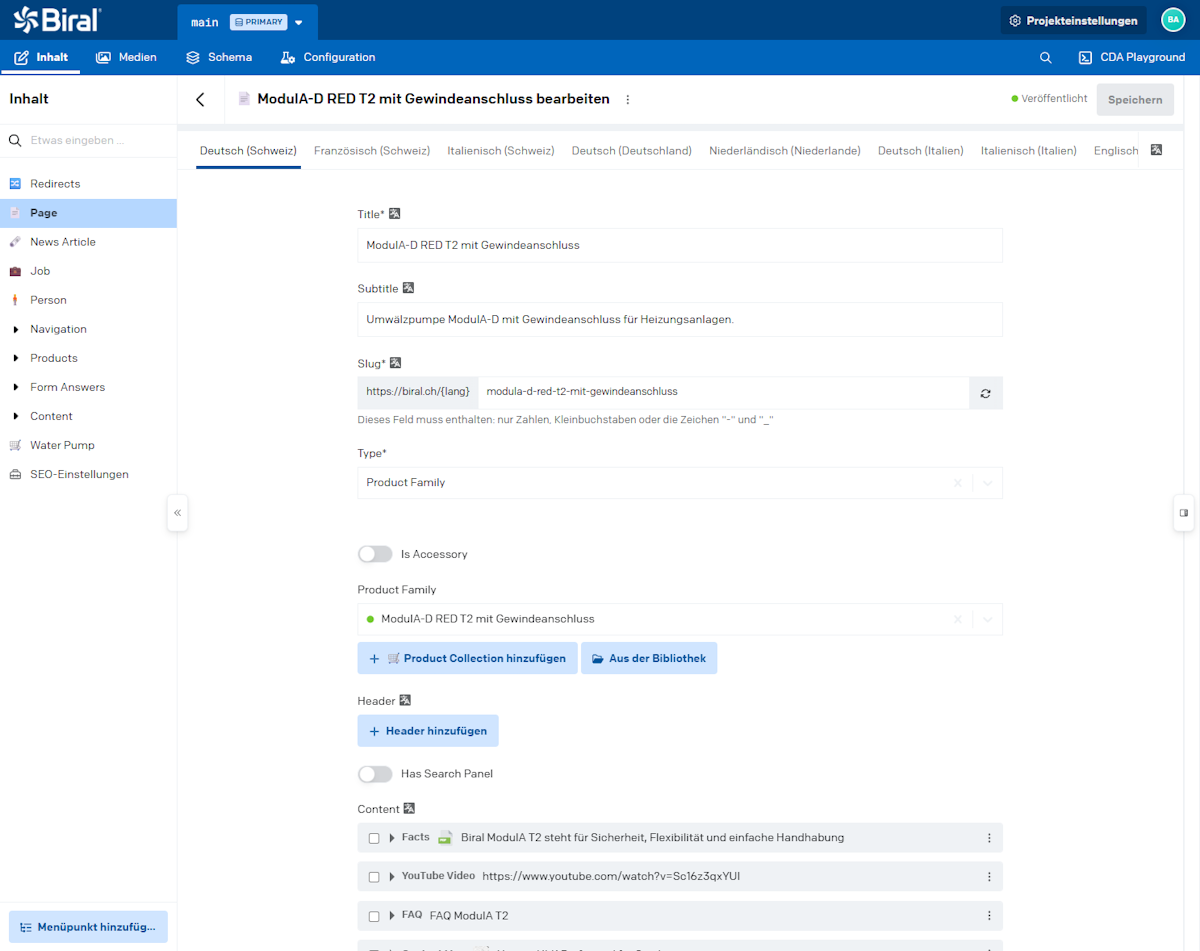Go back with the left arrow
The image size is (1200, 951).
[200, 99]
